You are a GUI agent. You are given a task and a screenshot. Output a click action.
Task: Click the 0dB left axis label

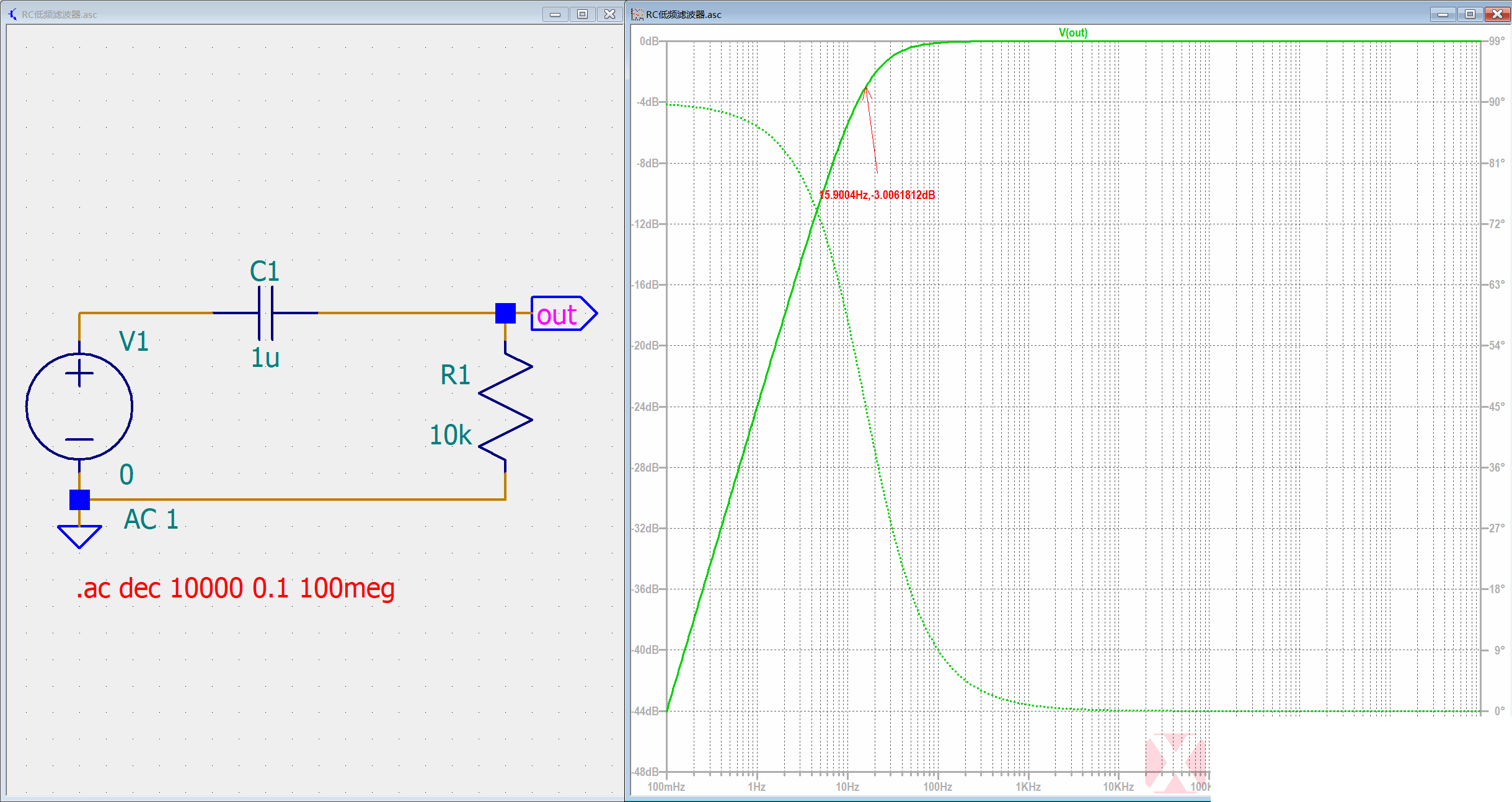click(649, 42)
